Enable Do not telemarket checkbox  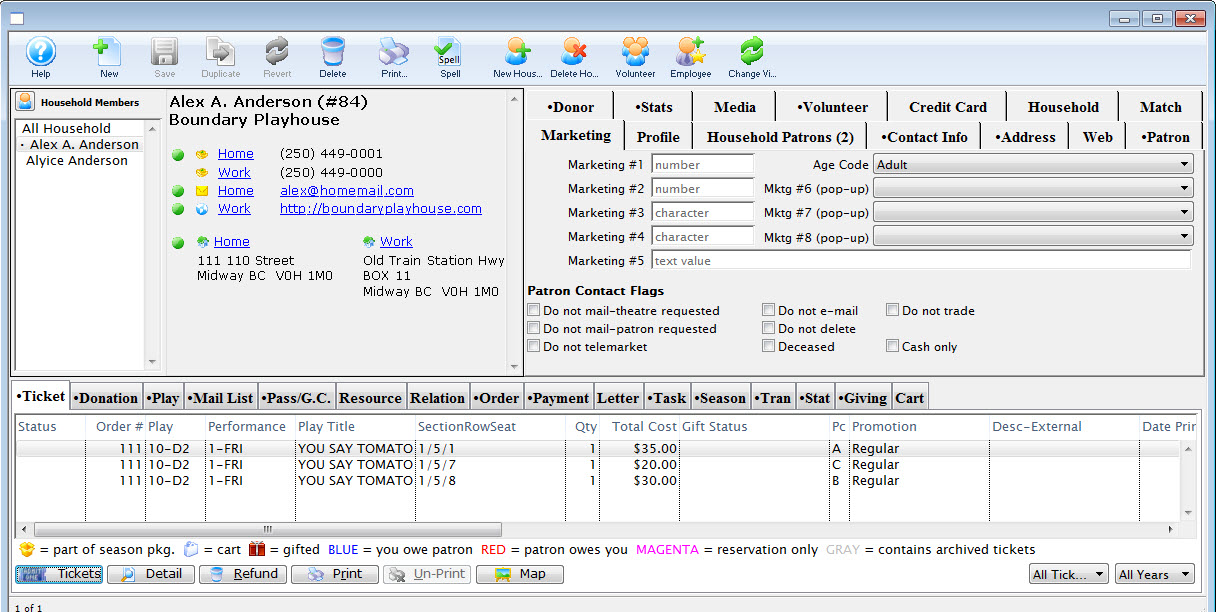534,347
